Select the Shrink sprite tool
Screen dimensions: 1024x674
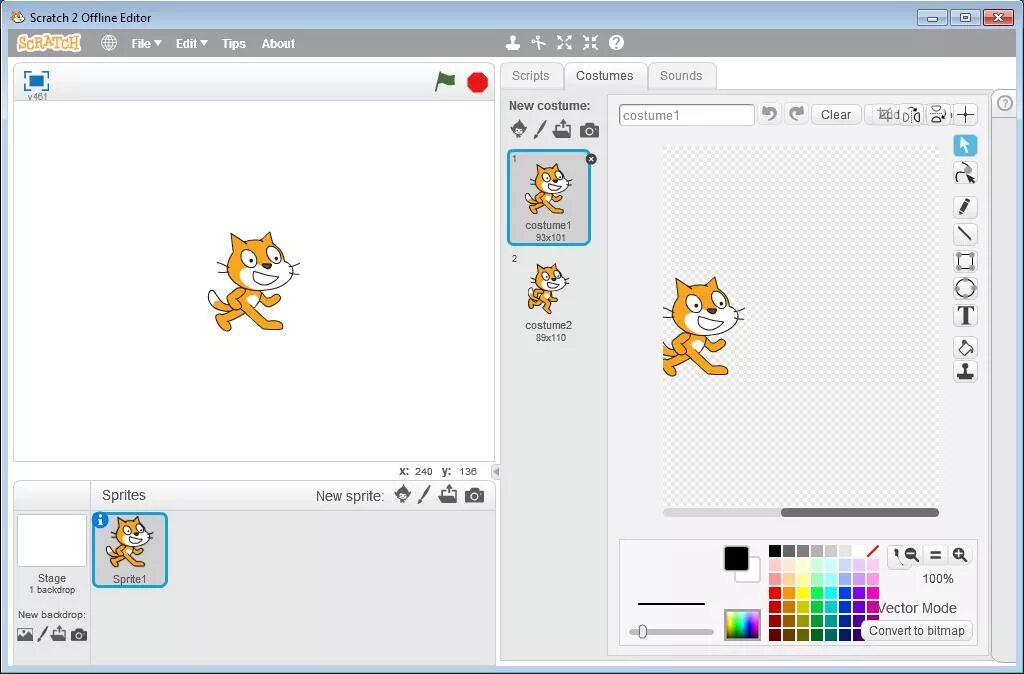pos(590,43)
